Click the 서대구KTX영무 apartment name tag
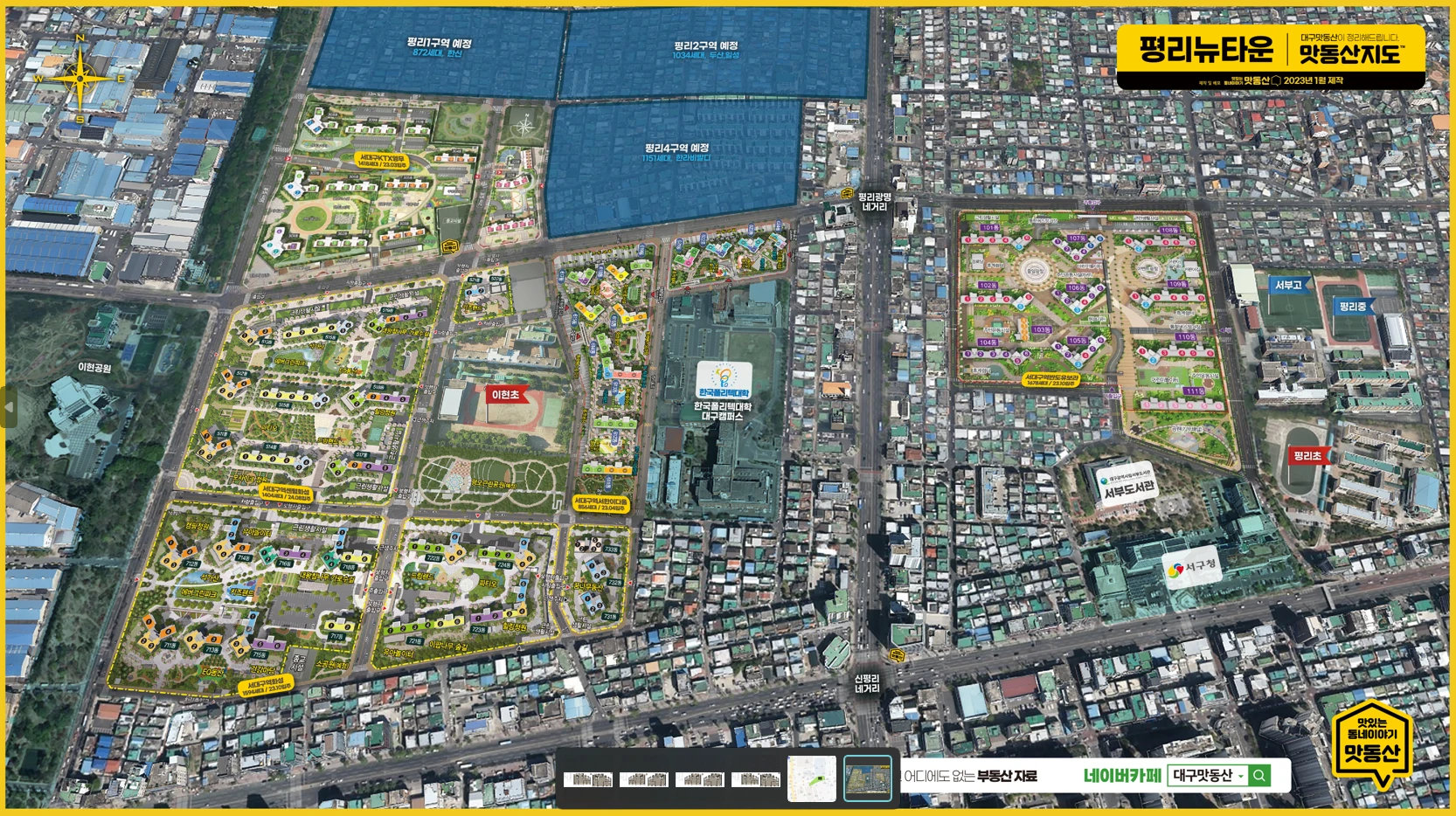The width and height of the screenshot is (1456, 816). click(x=383, y=161)
